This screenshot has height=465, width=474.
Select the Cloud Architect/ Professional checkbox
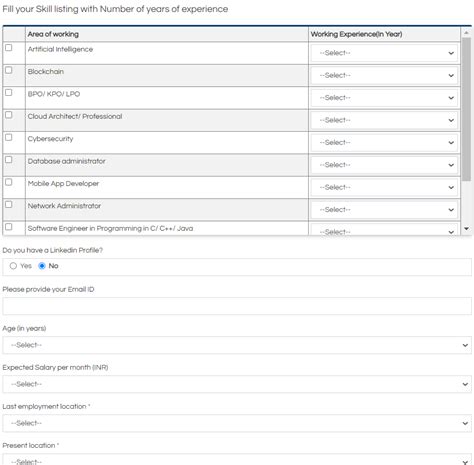[x=9, y=115]
